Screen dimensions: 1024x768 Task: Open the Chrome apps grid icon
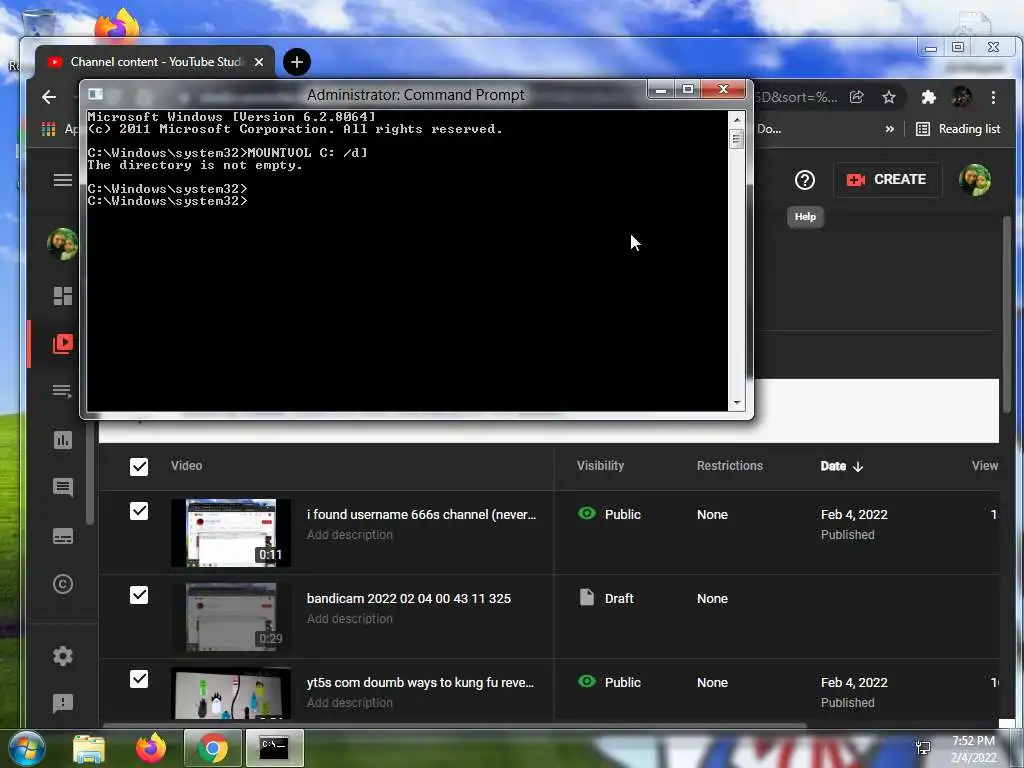click(x=48, y=129)
